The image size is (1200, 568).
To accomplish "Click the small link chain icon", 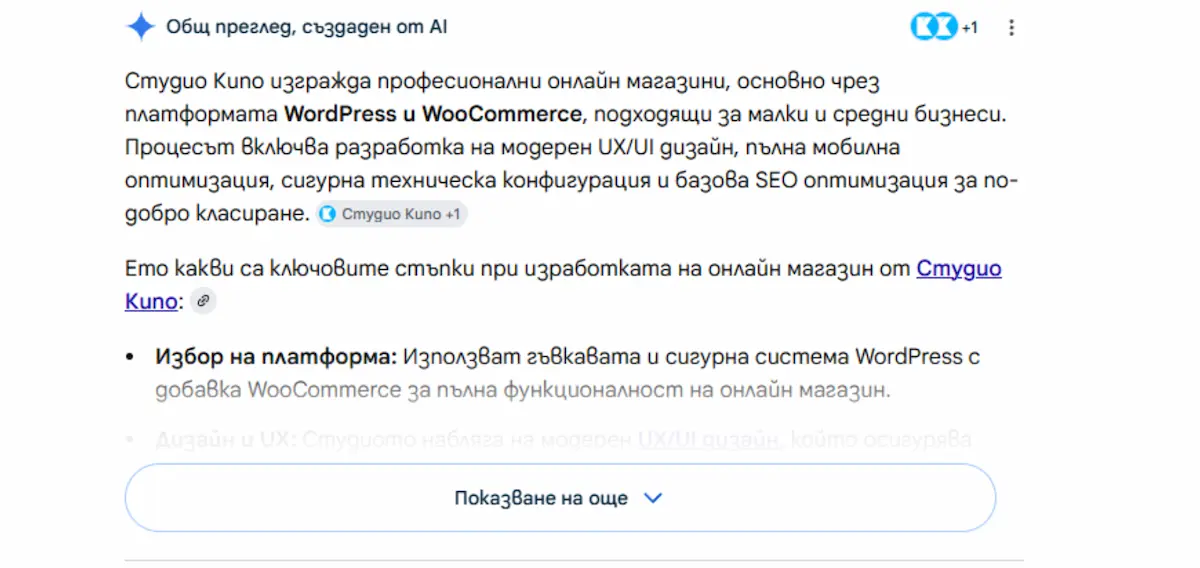I will [x=203, y=301].
